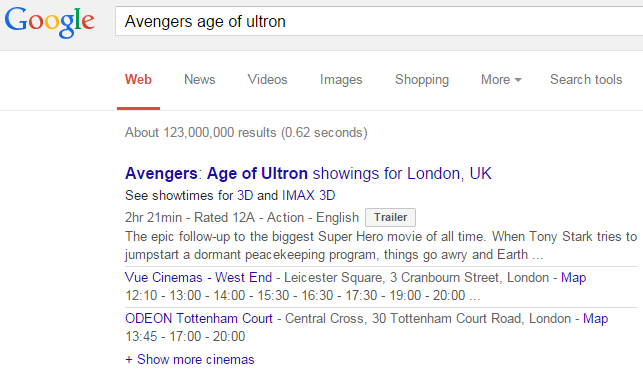The height and width of the screenshot is (374, 643).
Task: Open the Shopping tab
Action: coord(422,80)
